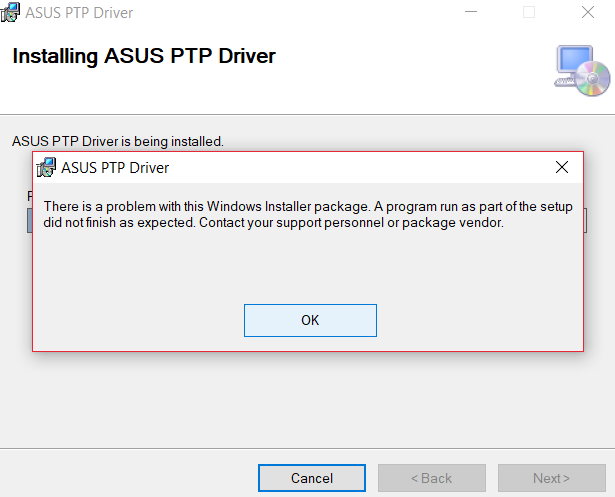Close the ASUS PTP Driver error dialog
This screenshot has width=615, height=497.
tap(562, 167)
